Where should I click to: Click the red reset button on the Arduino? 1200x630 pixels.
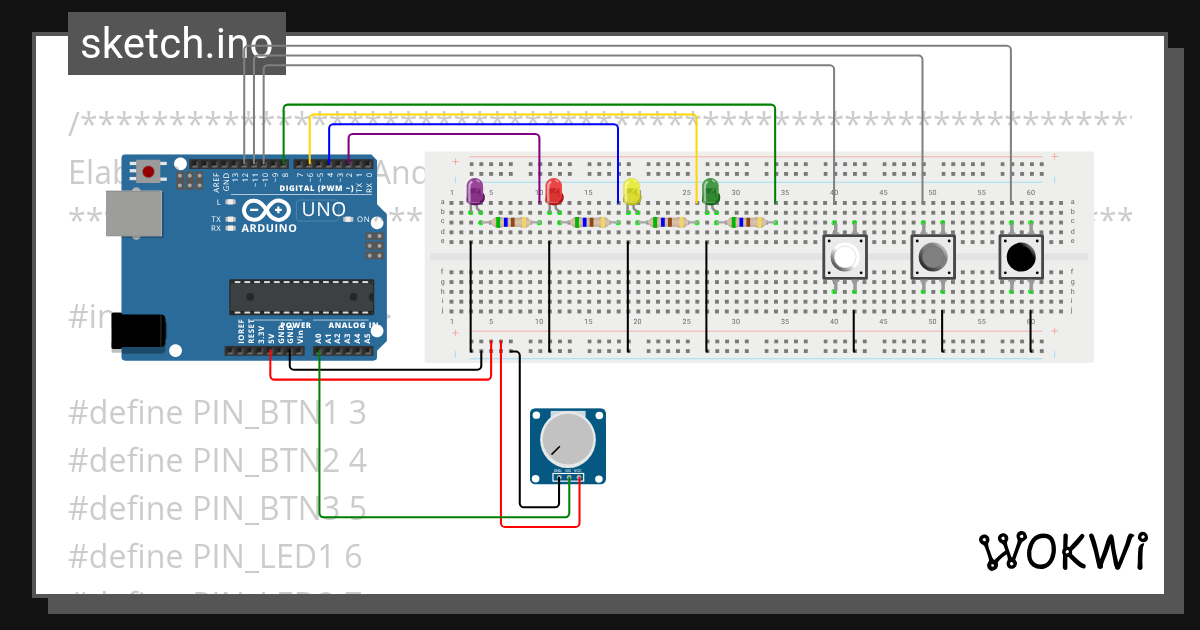pos(147,170)
